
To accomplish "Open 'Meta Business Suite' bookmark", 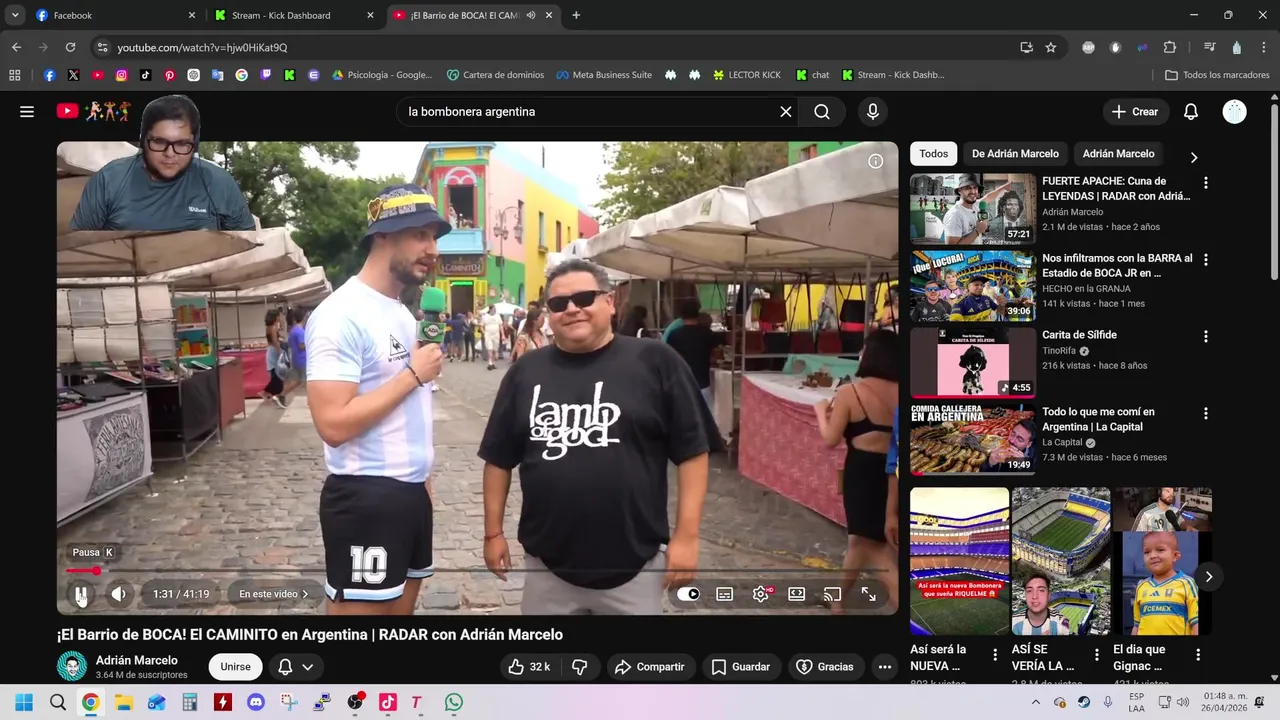I will coord(604,75).
